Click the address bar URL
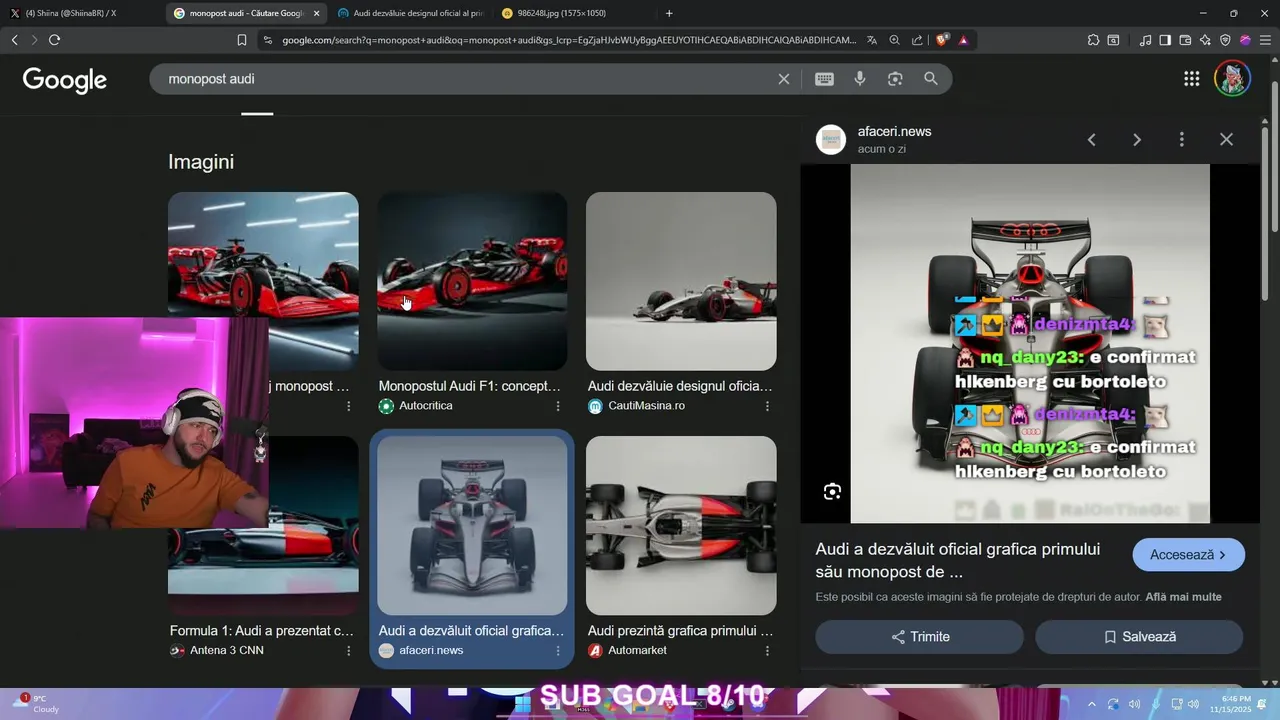The width and height of the screenshot is (1280, 720). point(568,40)
